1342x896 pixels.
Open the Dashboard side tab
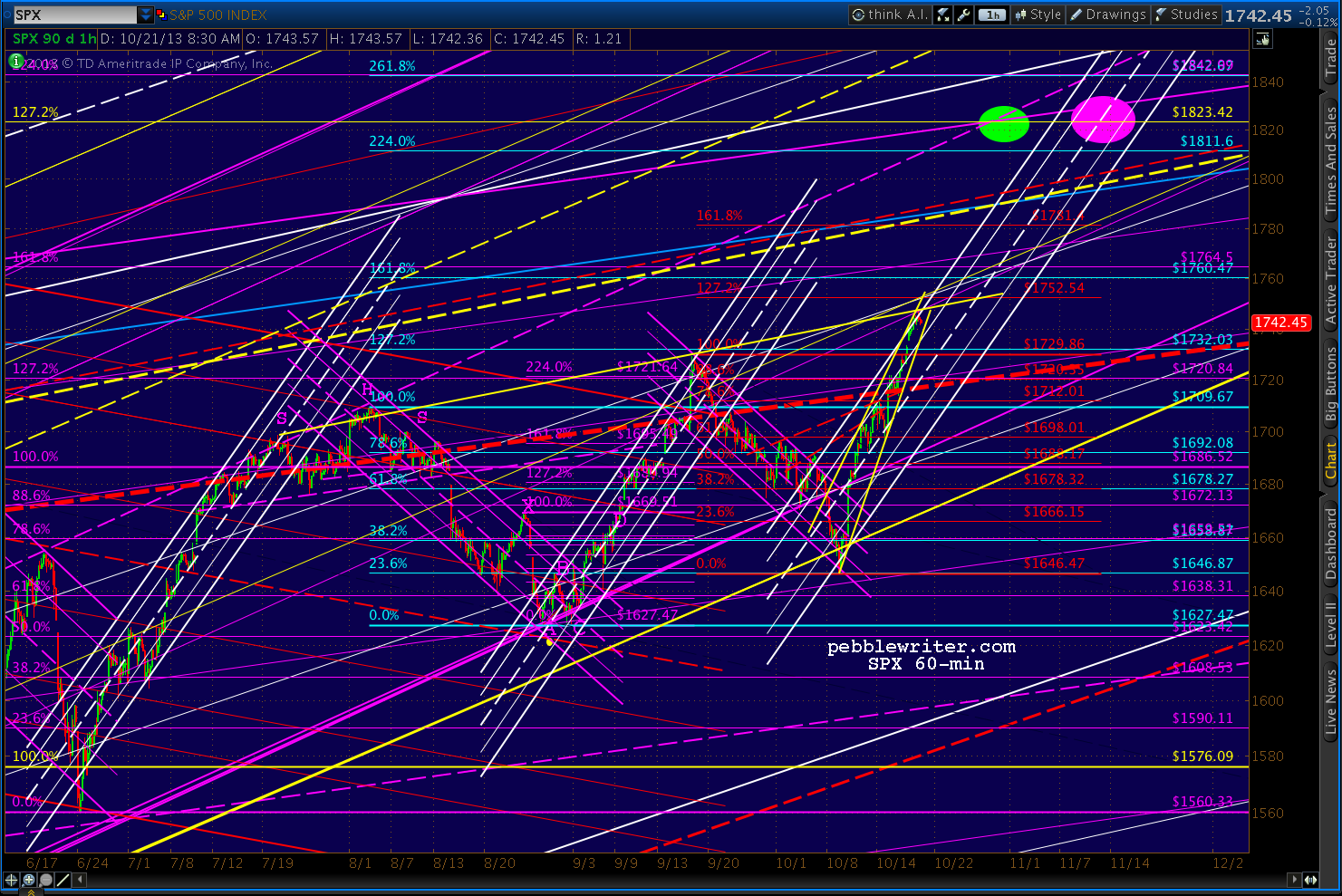click(1330, 544)
